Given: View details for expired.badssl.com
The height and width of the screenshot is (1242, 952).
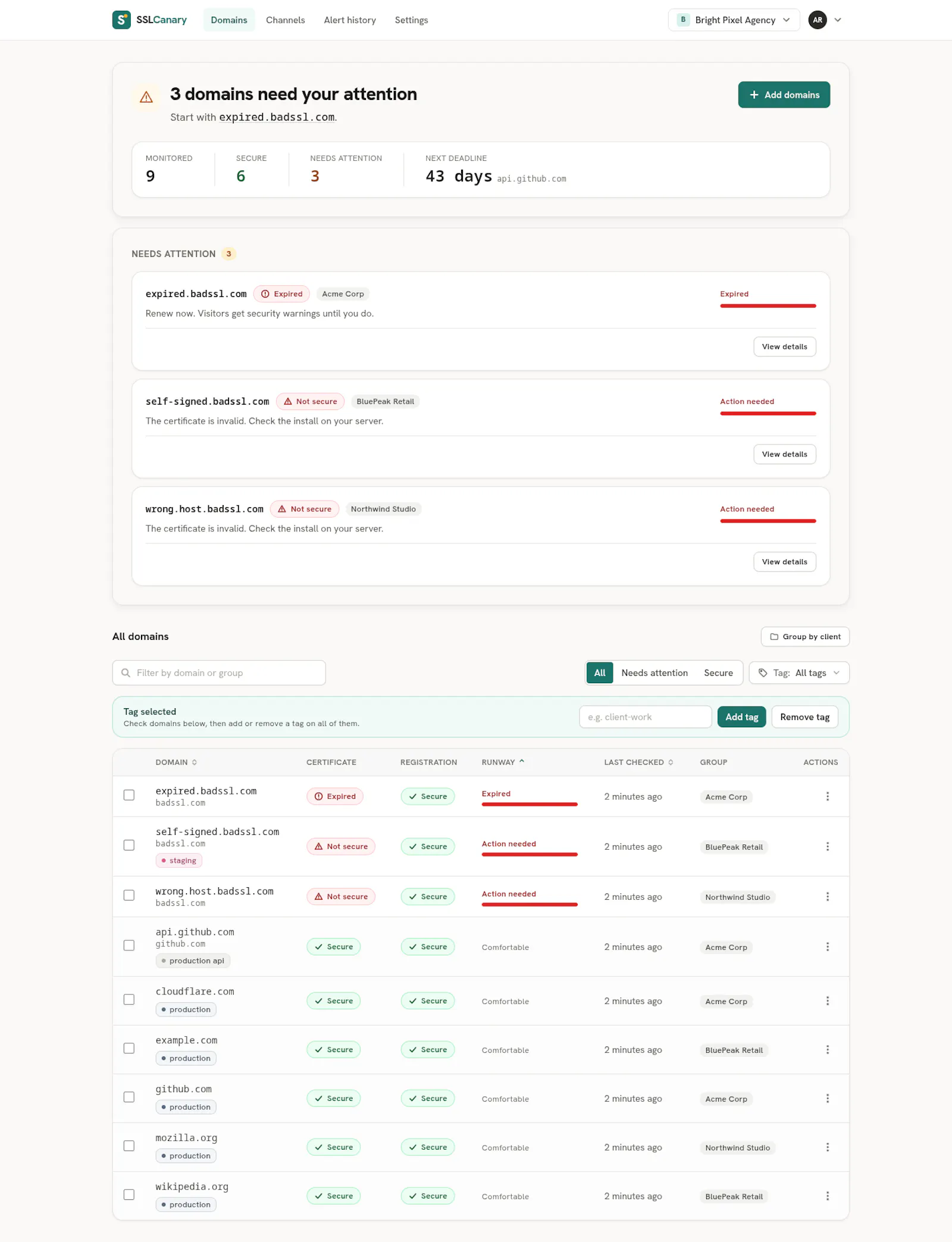Looking at the screenshot, I should pyautogui.click(x=785, y=347).
